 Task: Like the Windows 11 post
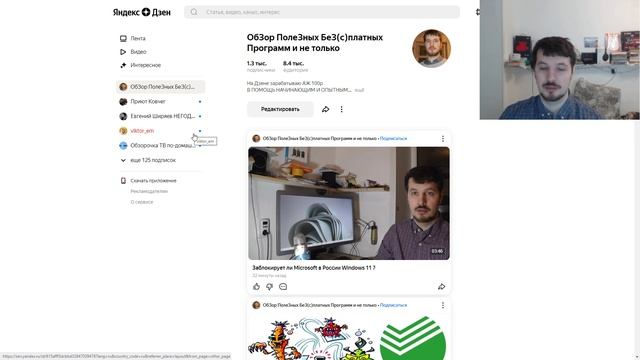pos(256,287)
